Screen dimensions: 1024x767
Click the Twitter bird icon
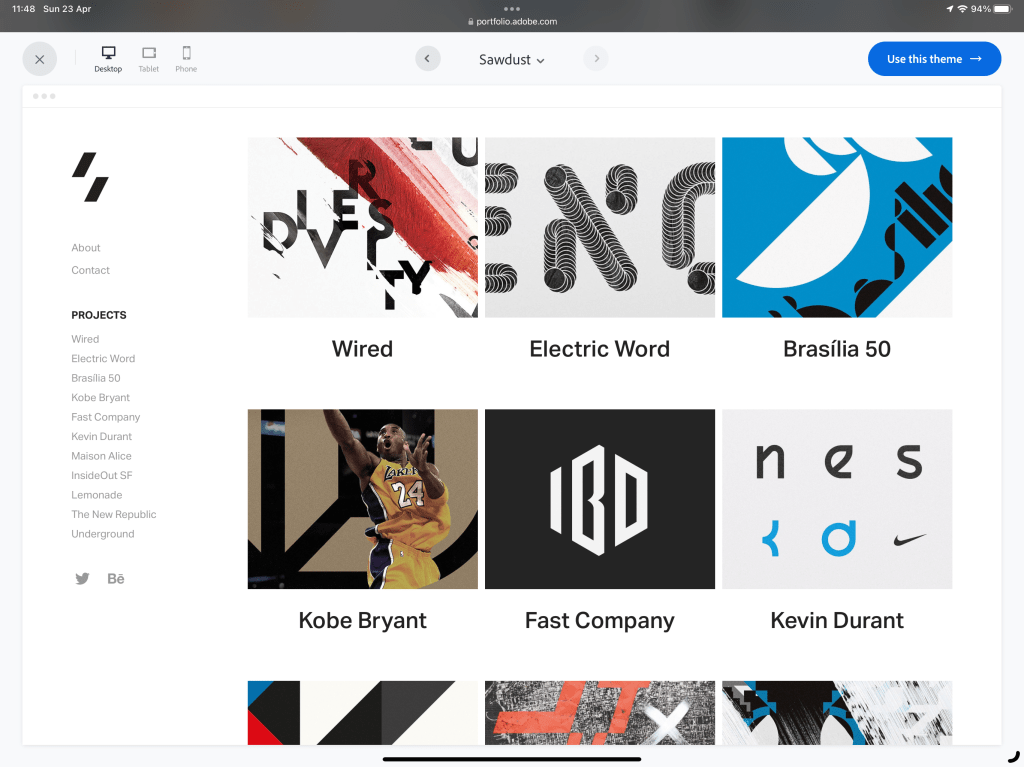pyautogui.click(x=82, y=578)
